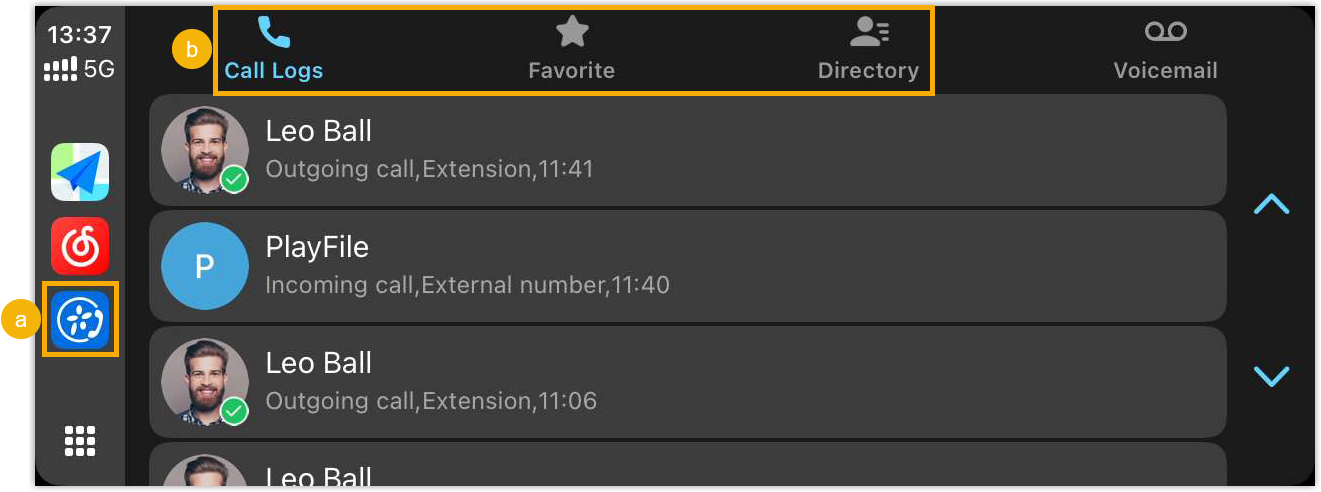The height and width of the screenshot is (492, 1321).
Task: Open the CarPlay app grid dashboard
Action: click(80, 440)
